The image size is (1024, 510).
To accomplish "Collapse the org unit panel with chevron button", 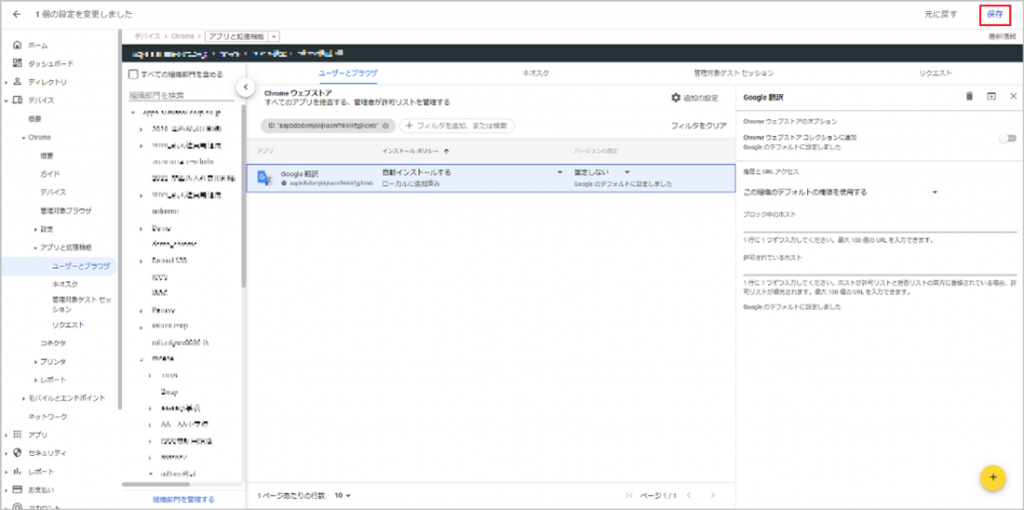I will [x=244, y=87].
